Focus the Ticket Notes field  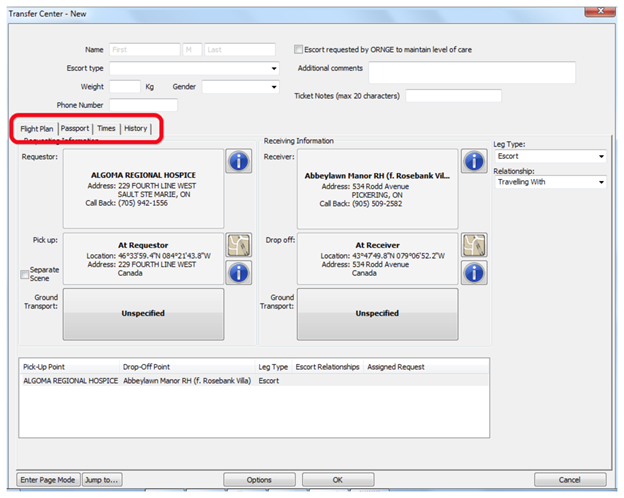[454, 96]
